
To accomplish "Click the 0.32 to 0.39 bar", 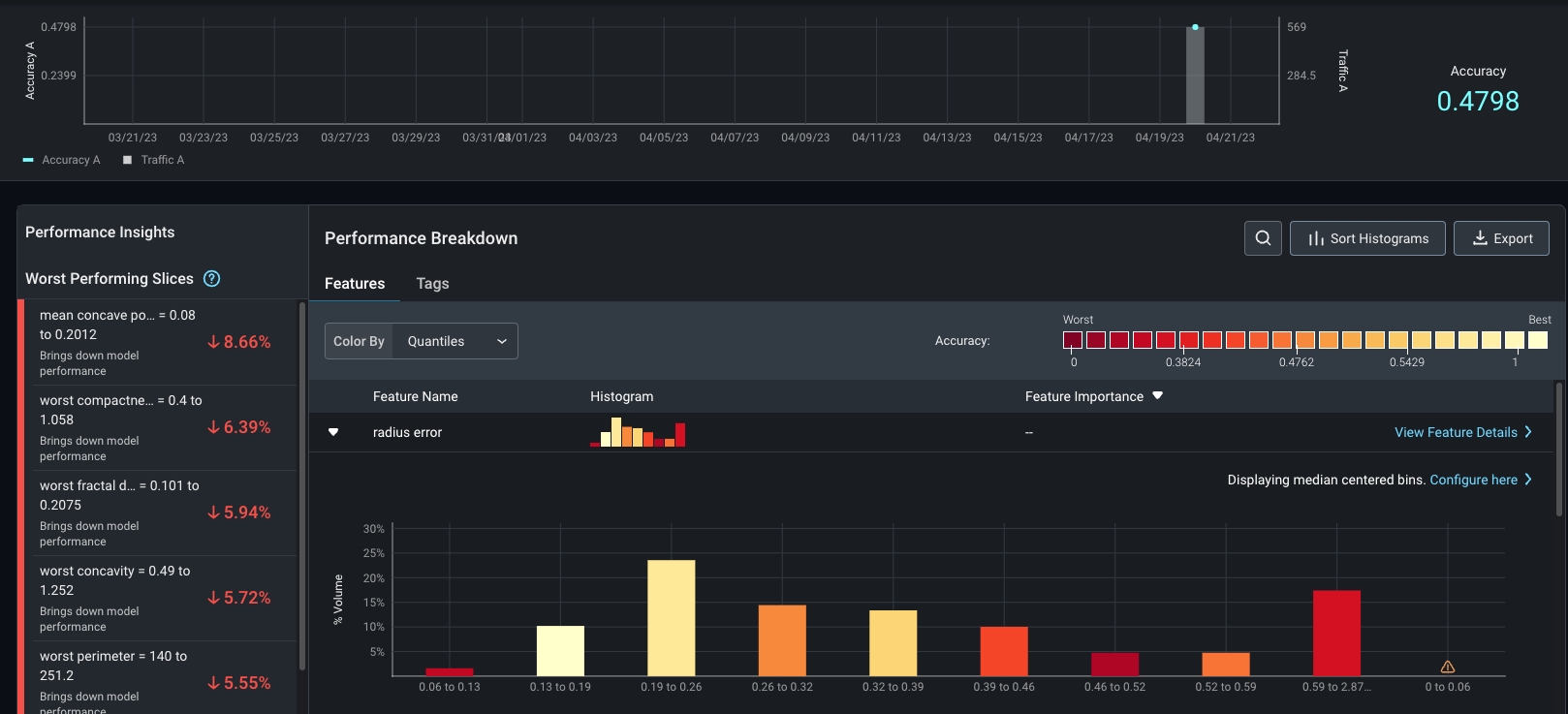I will [x=894, y=643].
